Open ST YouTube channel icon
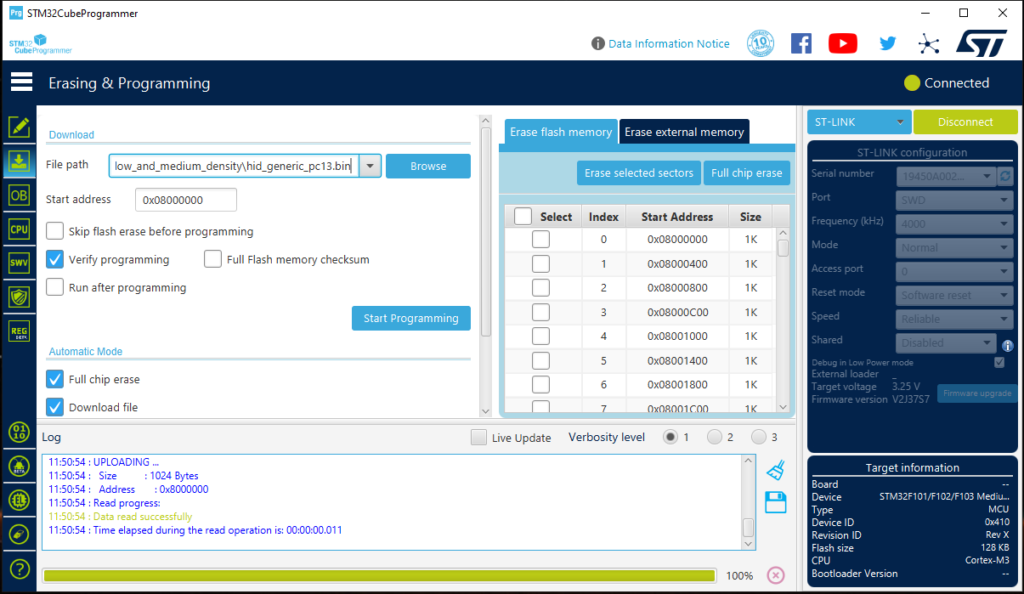Viewport: 1024px width, 594px height. coord(842,44)
